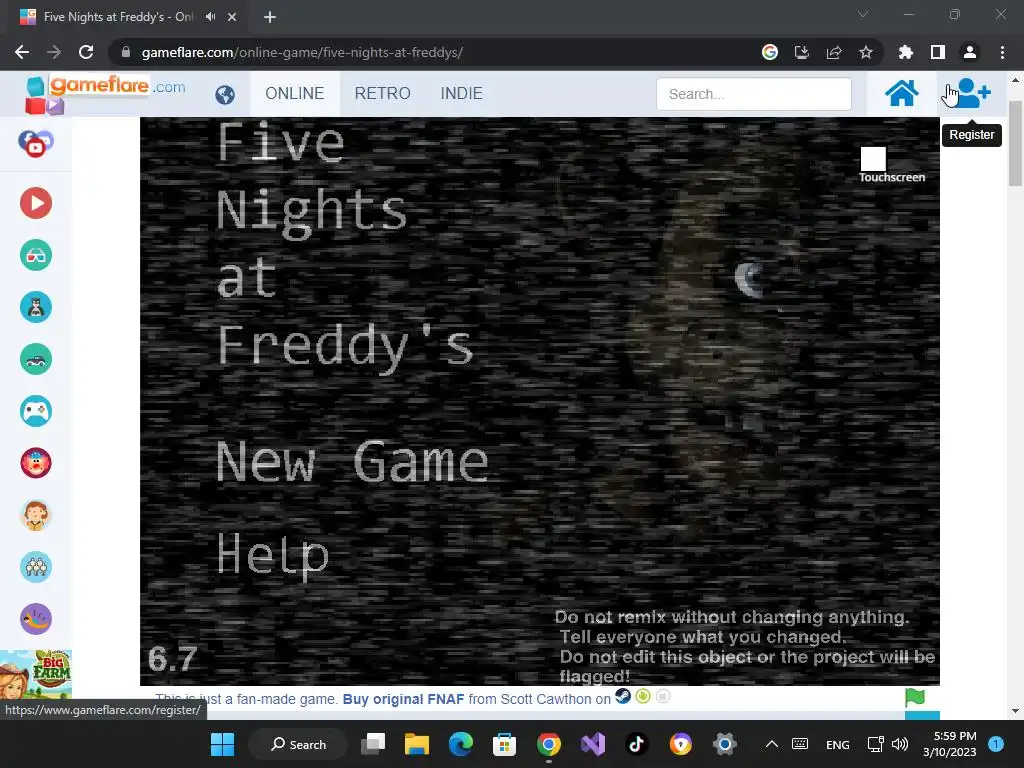
Task: Click the page scrollbar up arrow
Action: click(x=1015, y=80)
